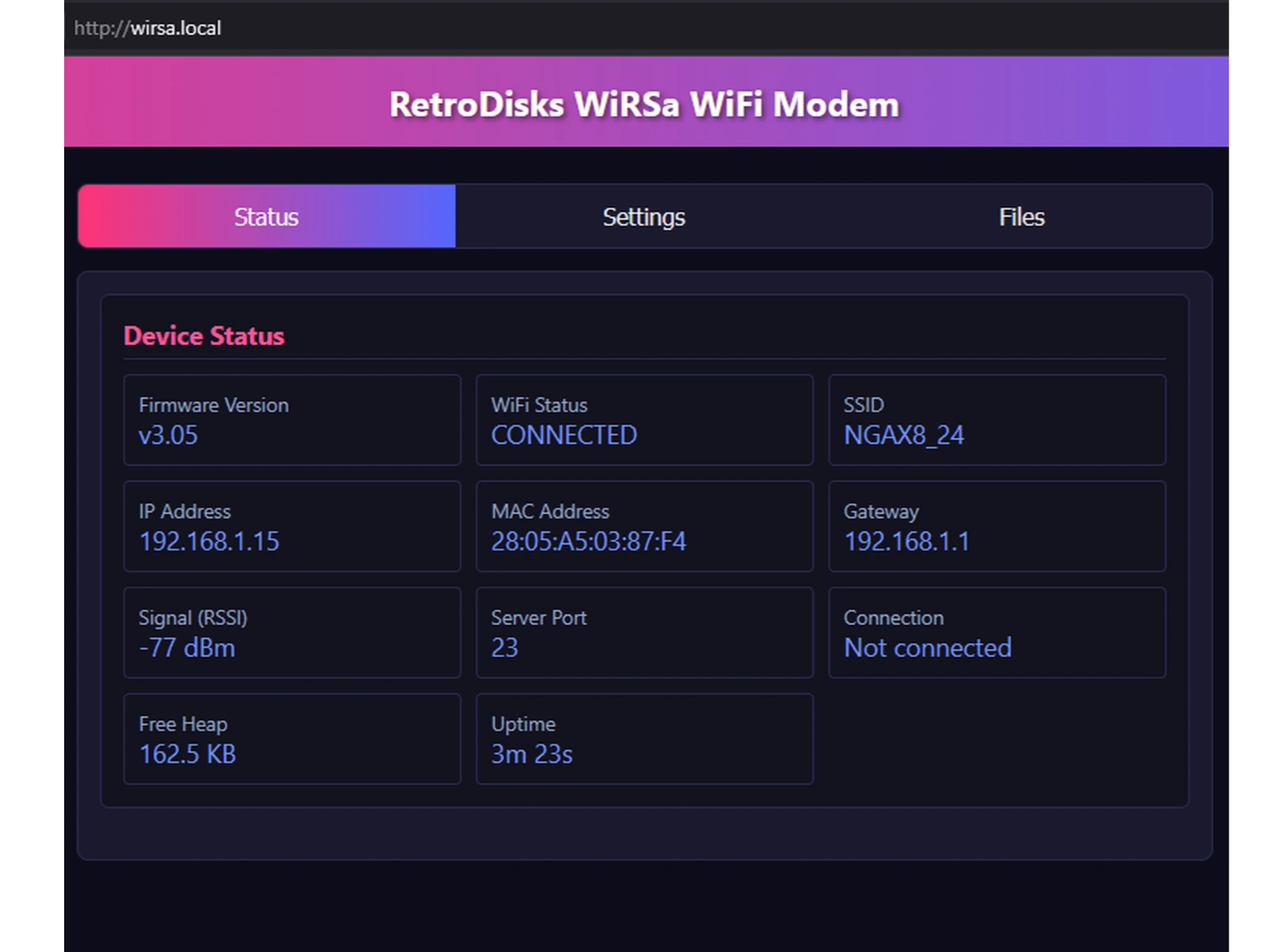Select the IP address 192.168.1.15
Viewport: 1269px width, 952px height.
[209, 541]
